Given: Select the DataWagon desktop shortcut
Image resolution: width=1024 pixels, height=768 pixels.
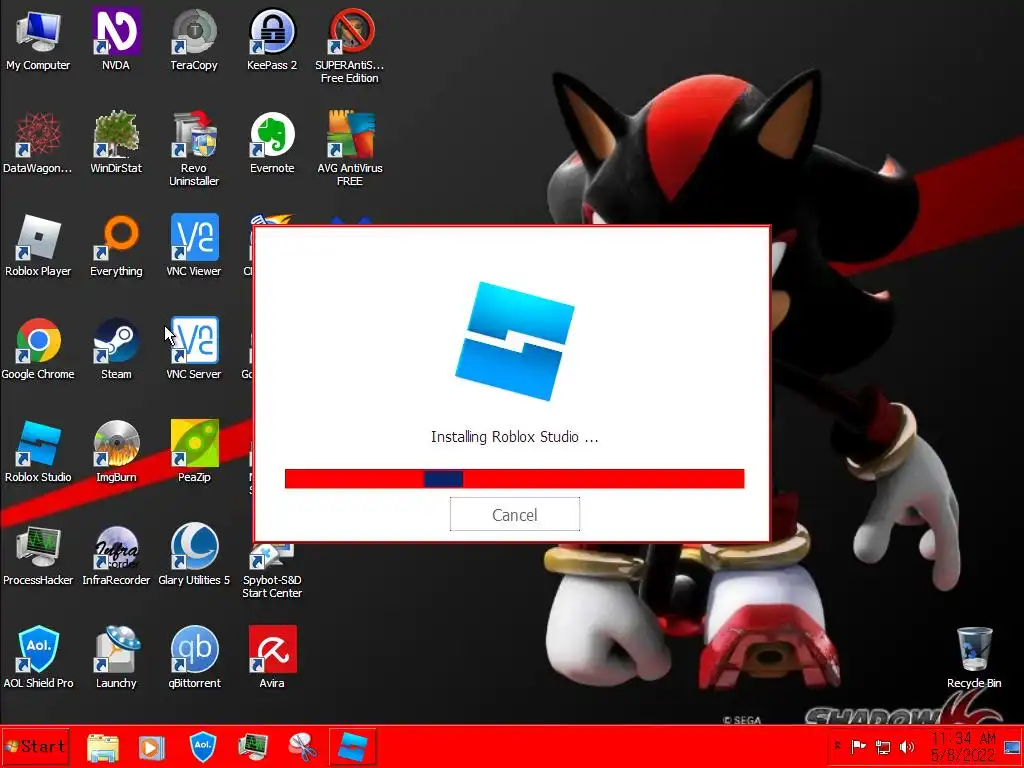Looking at the screenshot, I should point(38,144).
